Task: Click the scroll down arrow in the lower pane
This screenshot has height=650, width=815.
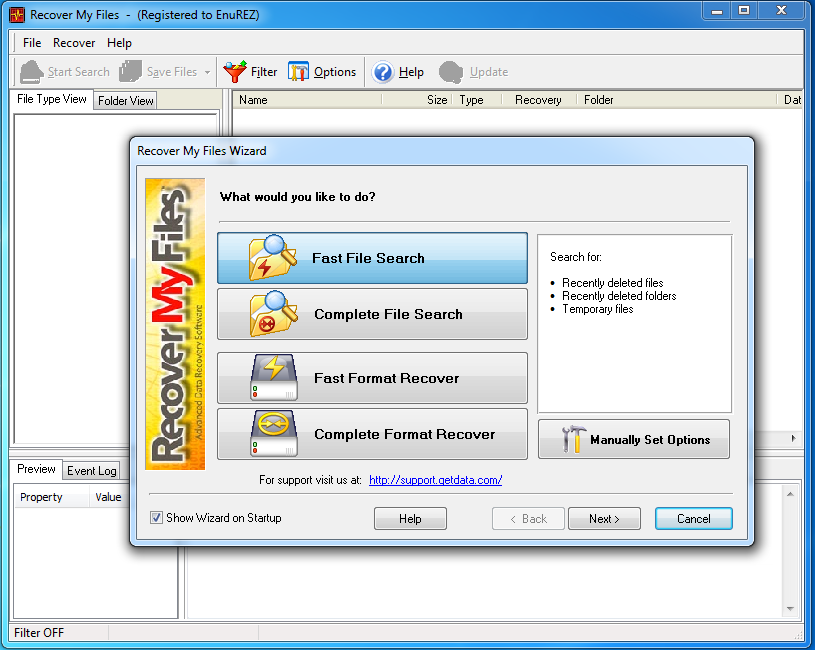Action: tap(790, 608)
